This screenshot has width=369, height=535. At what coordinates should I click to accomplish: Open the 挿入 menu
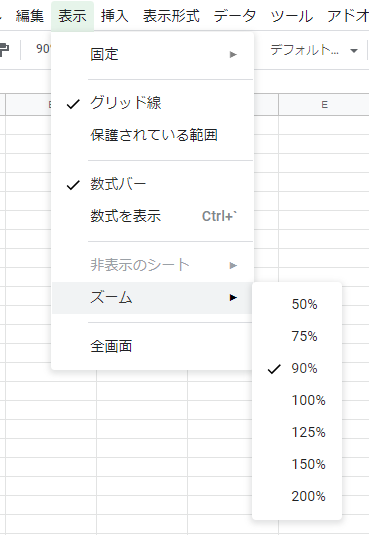(115, 16)
